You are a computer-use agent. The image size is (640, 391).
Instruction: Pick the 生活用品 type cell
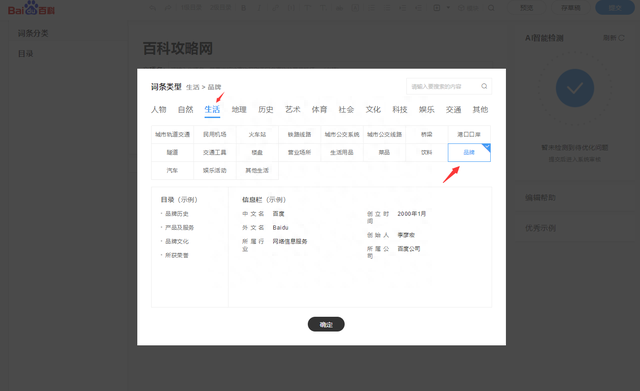click(342, 152)
